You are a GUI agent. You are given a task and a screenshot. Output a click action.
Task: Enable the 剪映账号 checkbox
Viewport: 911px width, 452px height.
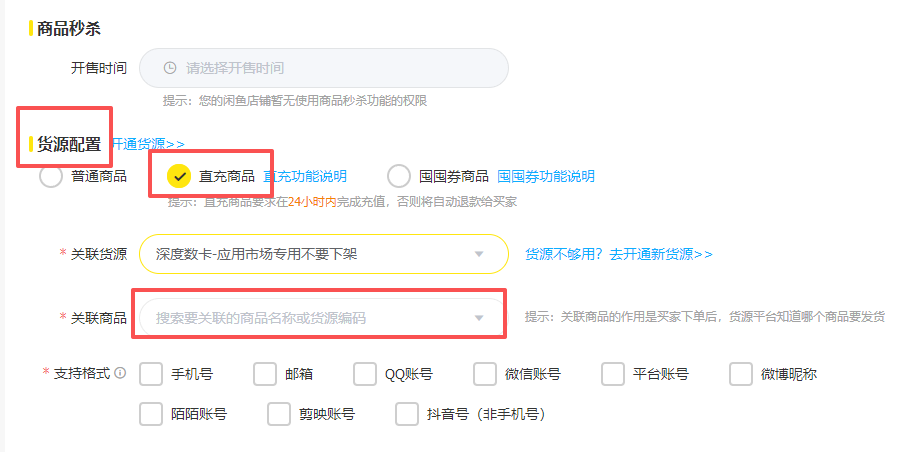pos(280,414)
